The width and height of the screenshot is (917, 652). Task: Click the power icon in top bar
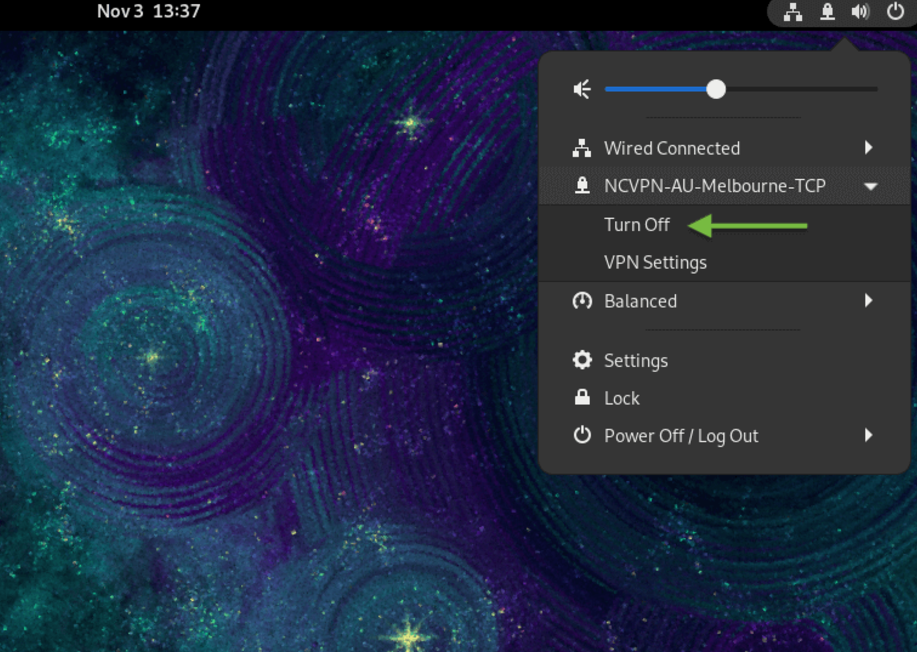[895, 12]
